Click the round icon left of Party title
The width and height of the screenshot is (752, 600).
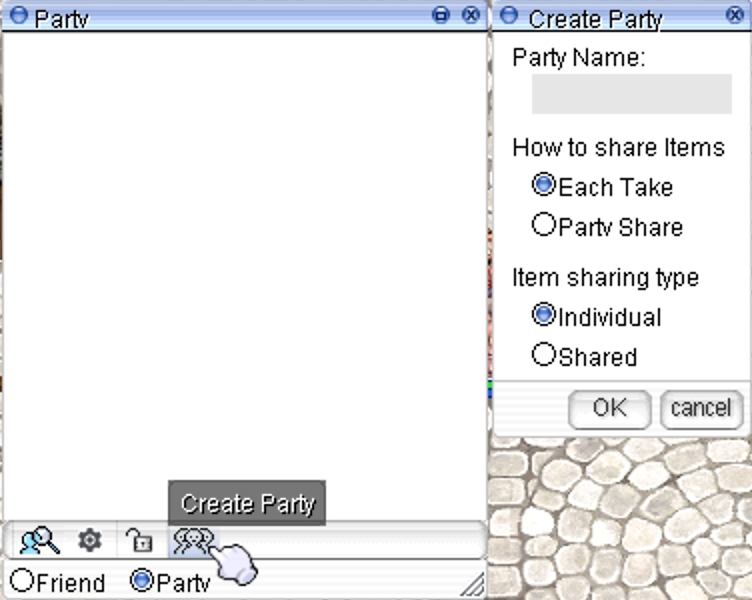[x=18, y=16]
